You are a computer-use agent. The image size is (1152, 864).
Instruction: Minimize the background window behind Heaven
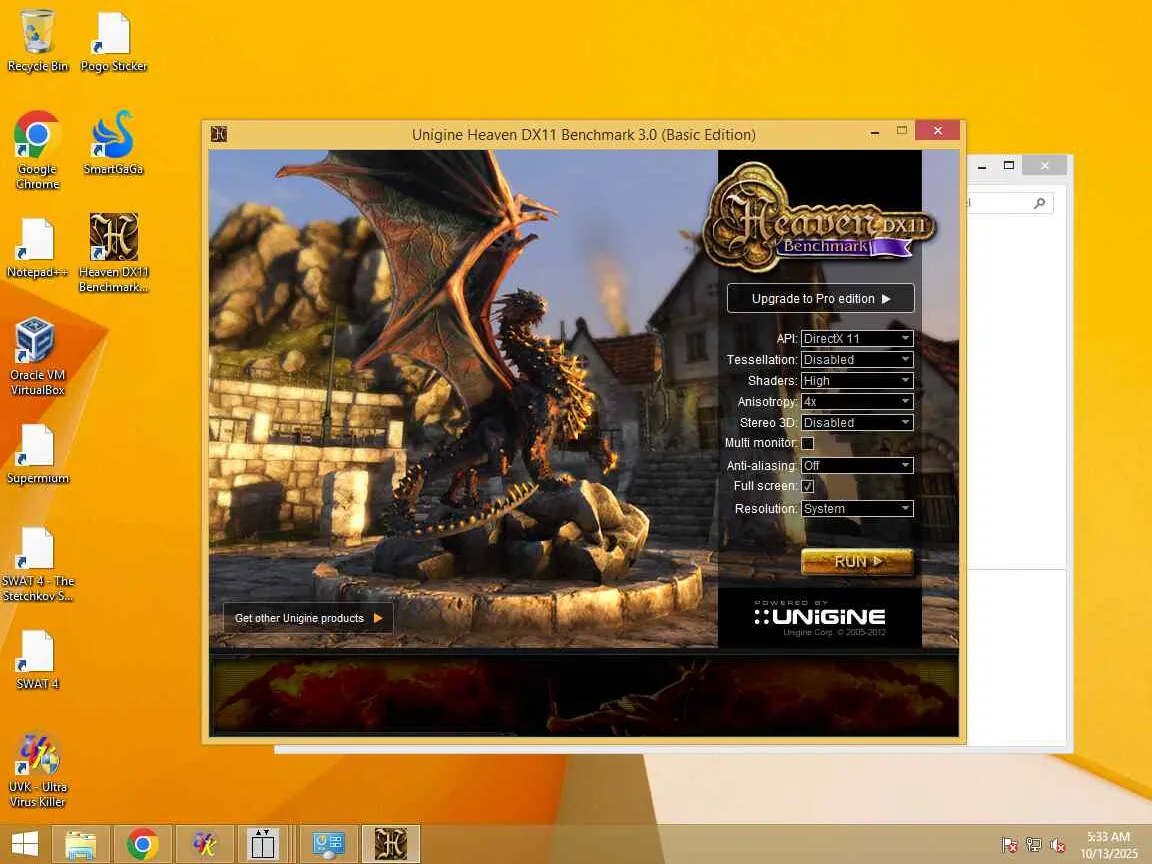point(982,167)
